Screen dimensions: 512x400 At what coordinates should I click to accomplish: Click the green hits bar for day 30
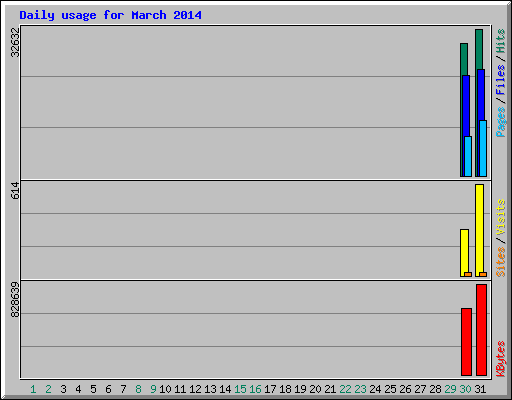point(464,59)
